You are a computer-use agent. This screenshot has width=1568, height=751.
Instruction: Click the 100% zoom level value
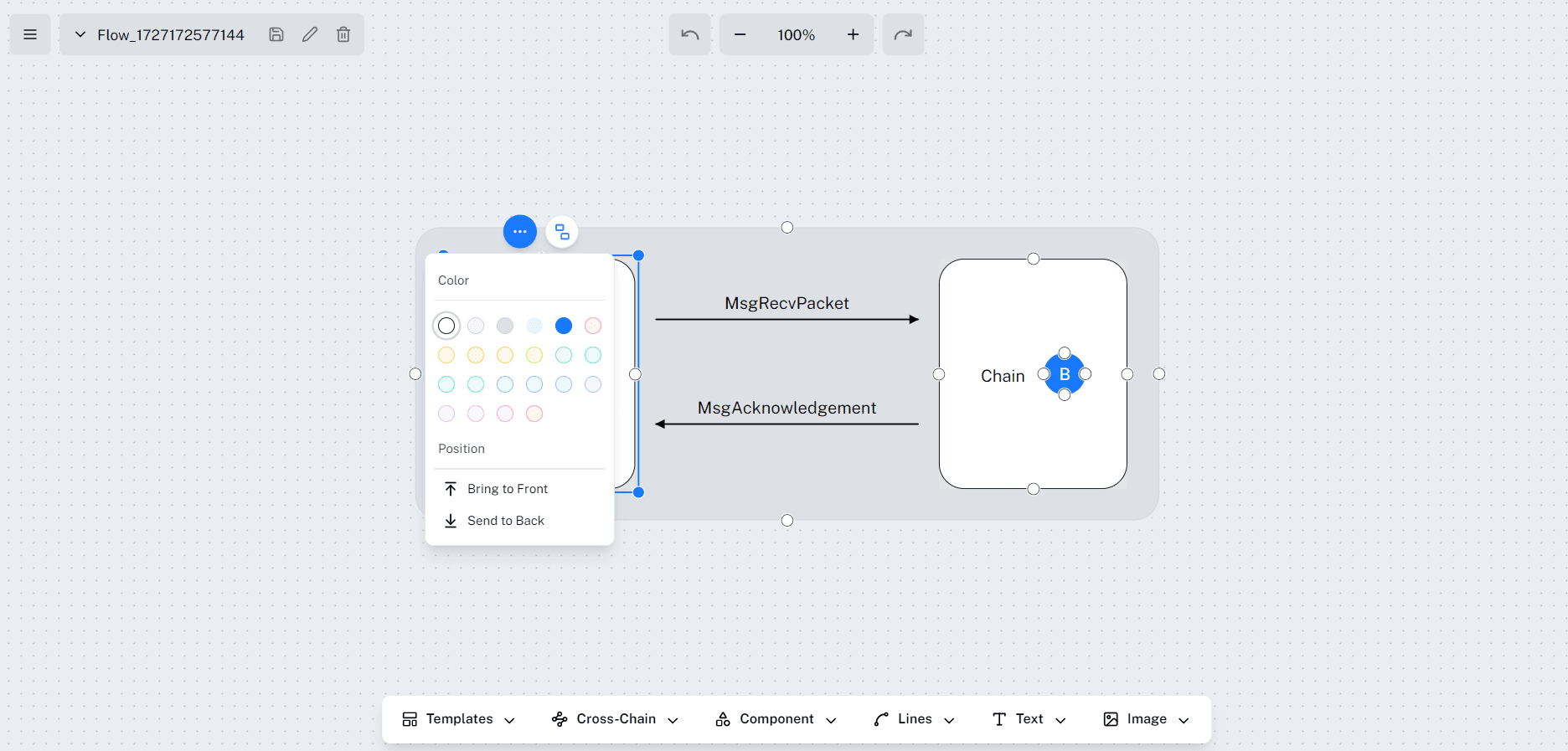click(x=796, y=35)
